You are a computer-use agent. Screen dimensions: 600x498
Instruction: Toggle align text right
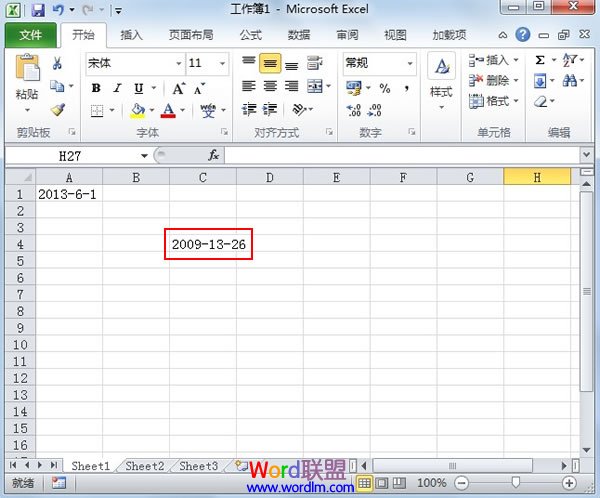(292, 86)
